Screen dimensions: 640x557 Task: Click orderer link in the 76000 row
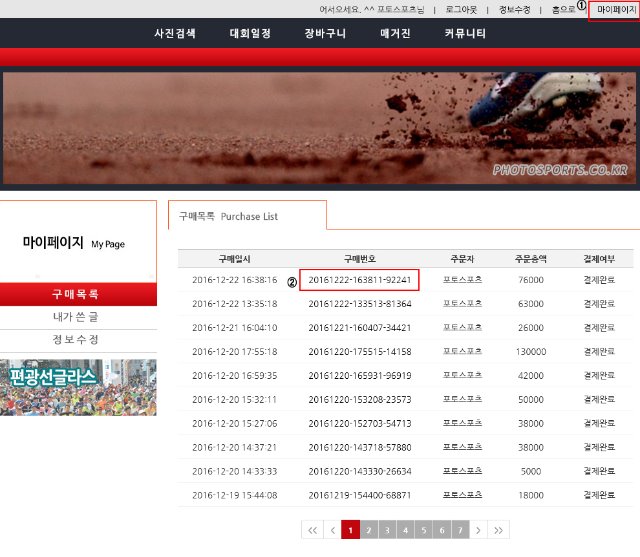pos(462,280)
